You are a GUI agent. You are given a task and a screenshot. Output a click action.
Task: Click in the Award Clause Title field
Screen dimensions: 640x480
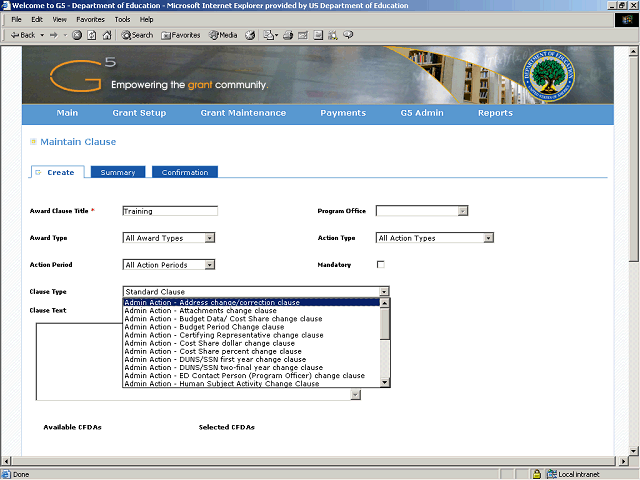click(x=170, y=211)
